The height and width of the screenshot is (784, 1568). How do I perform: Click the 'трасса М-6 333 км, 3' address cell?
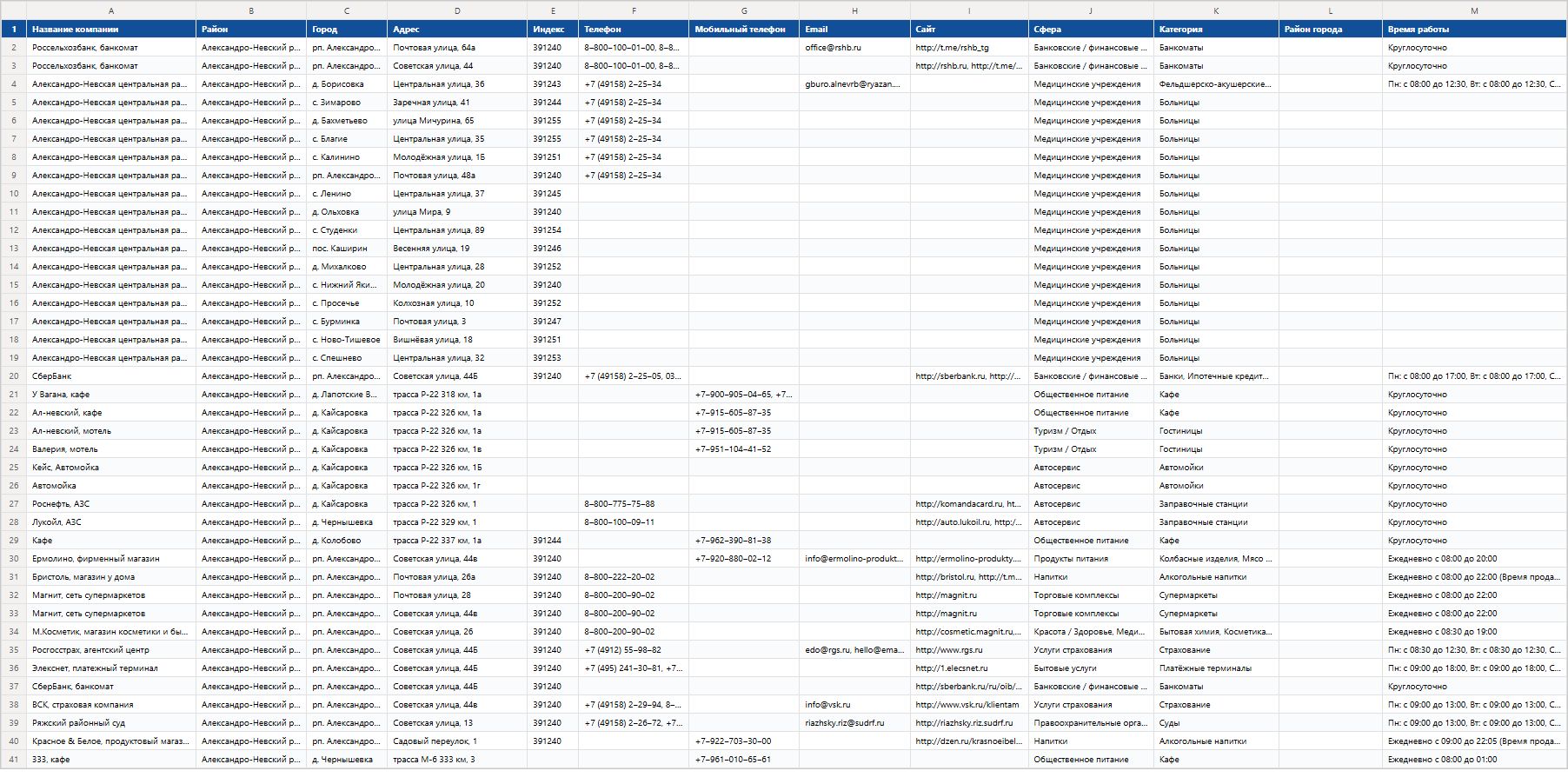pos(457,760)
